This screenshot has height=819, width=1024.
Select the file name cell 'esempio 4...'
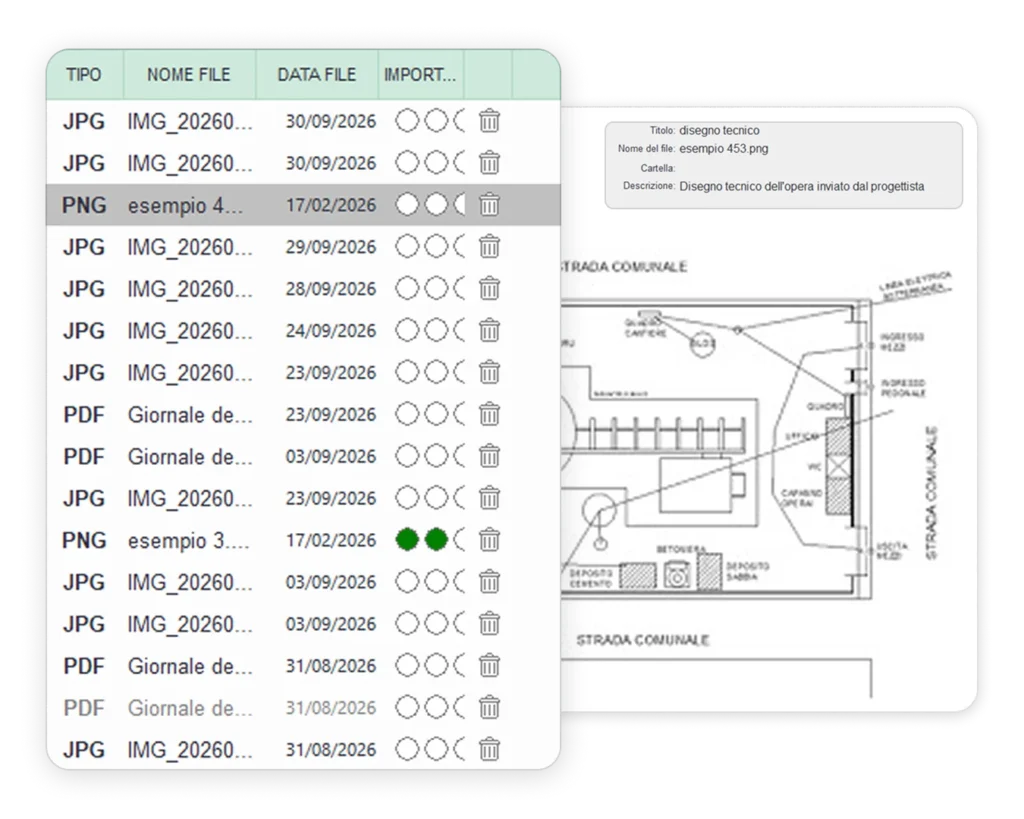point(185,206)
